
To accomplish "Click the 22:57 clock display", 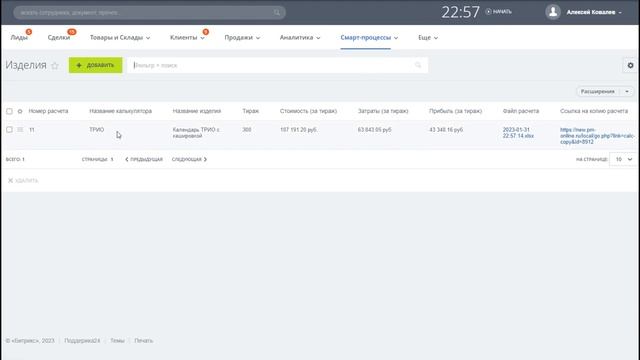I will (460, 12).
